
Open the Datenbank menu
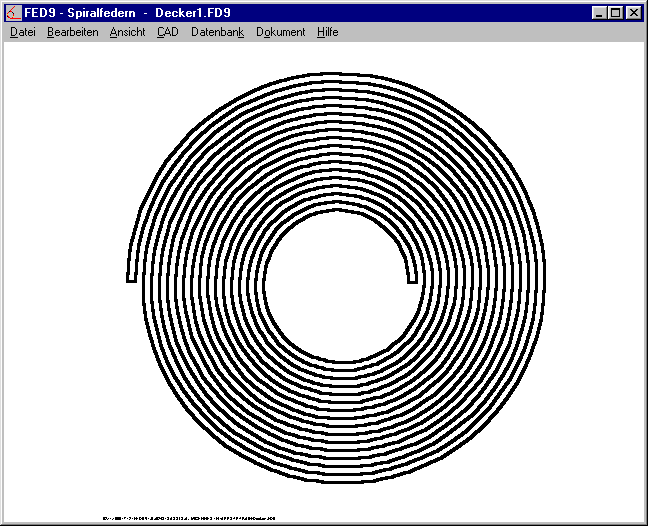click(x=217, y=32)
